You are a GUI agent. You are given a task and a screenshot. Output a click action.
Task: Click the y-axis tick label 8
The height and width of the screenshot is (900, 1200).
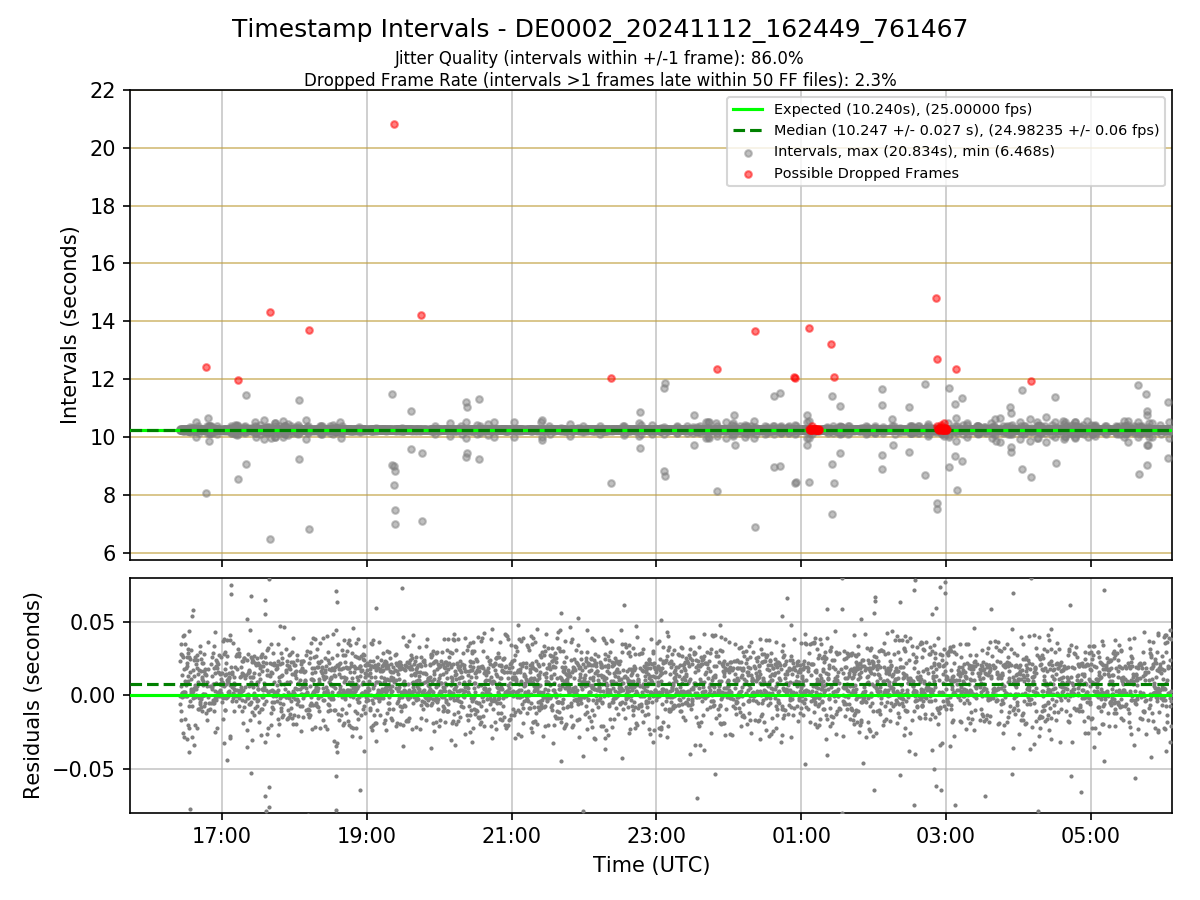tap(109, 495)
